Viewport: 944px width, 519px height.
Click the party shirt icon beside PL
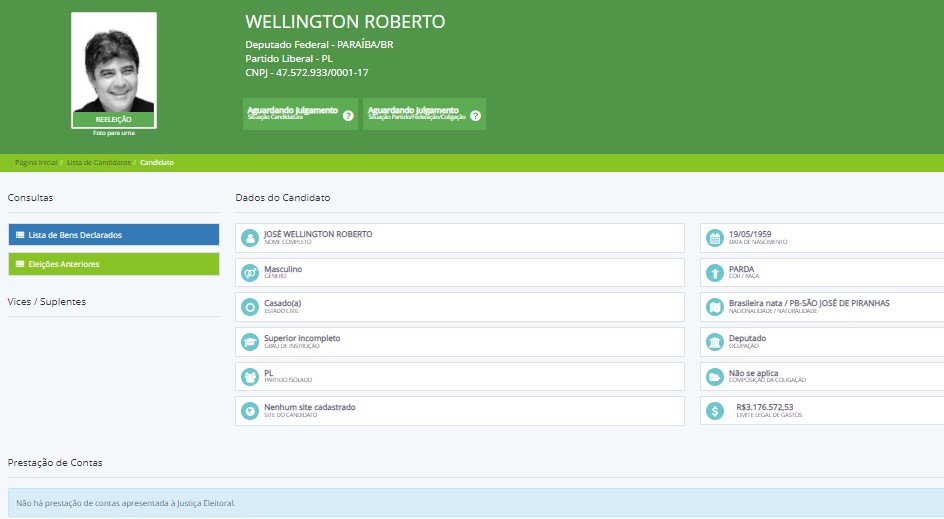pos(250,377)
